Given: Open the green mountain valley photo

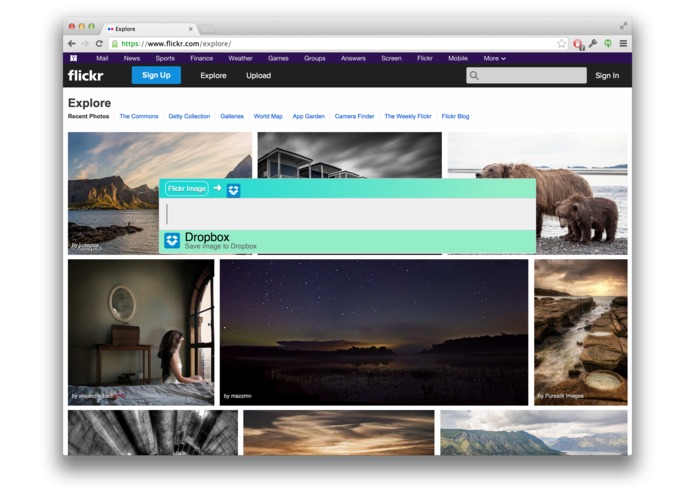Looking at the screenshot, I should click(534, 432).
